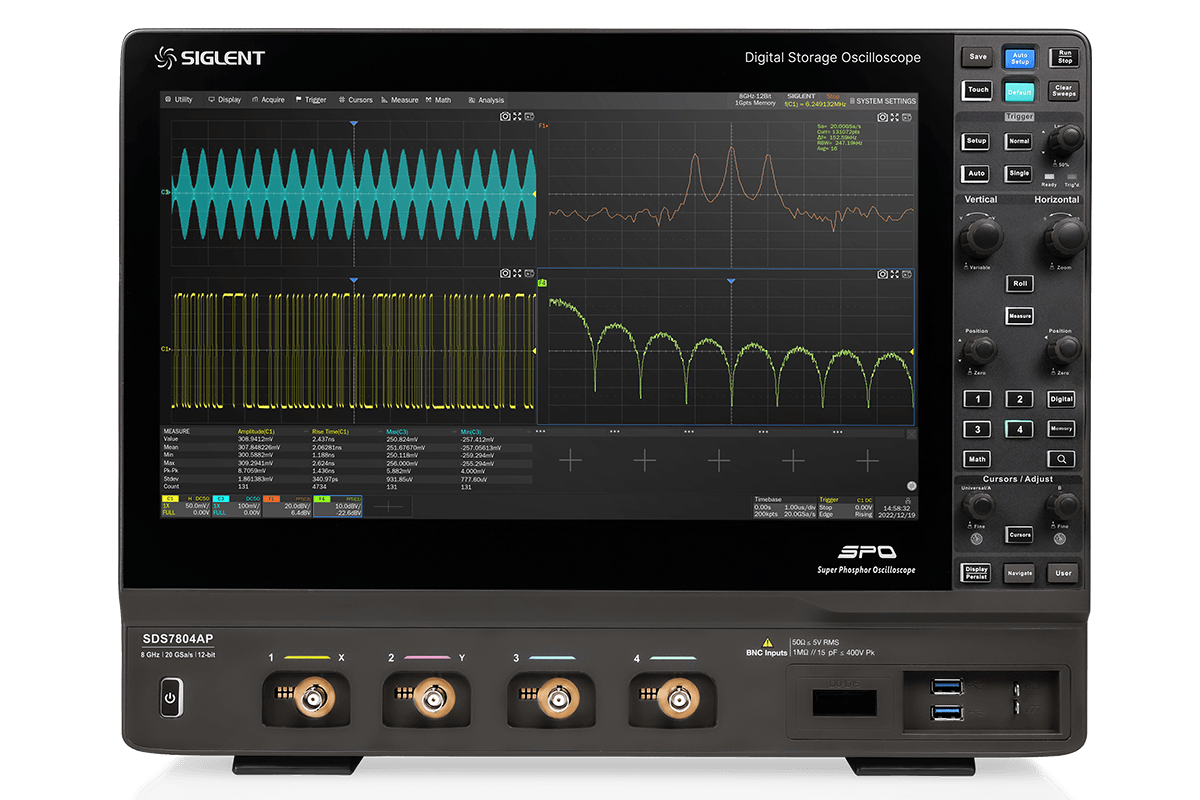Click the first plus sign in measurement area
Screen dimensions: 1200x800
pos(570,460)
